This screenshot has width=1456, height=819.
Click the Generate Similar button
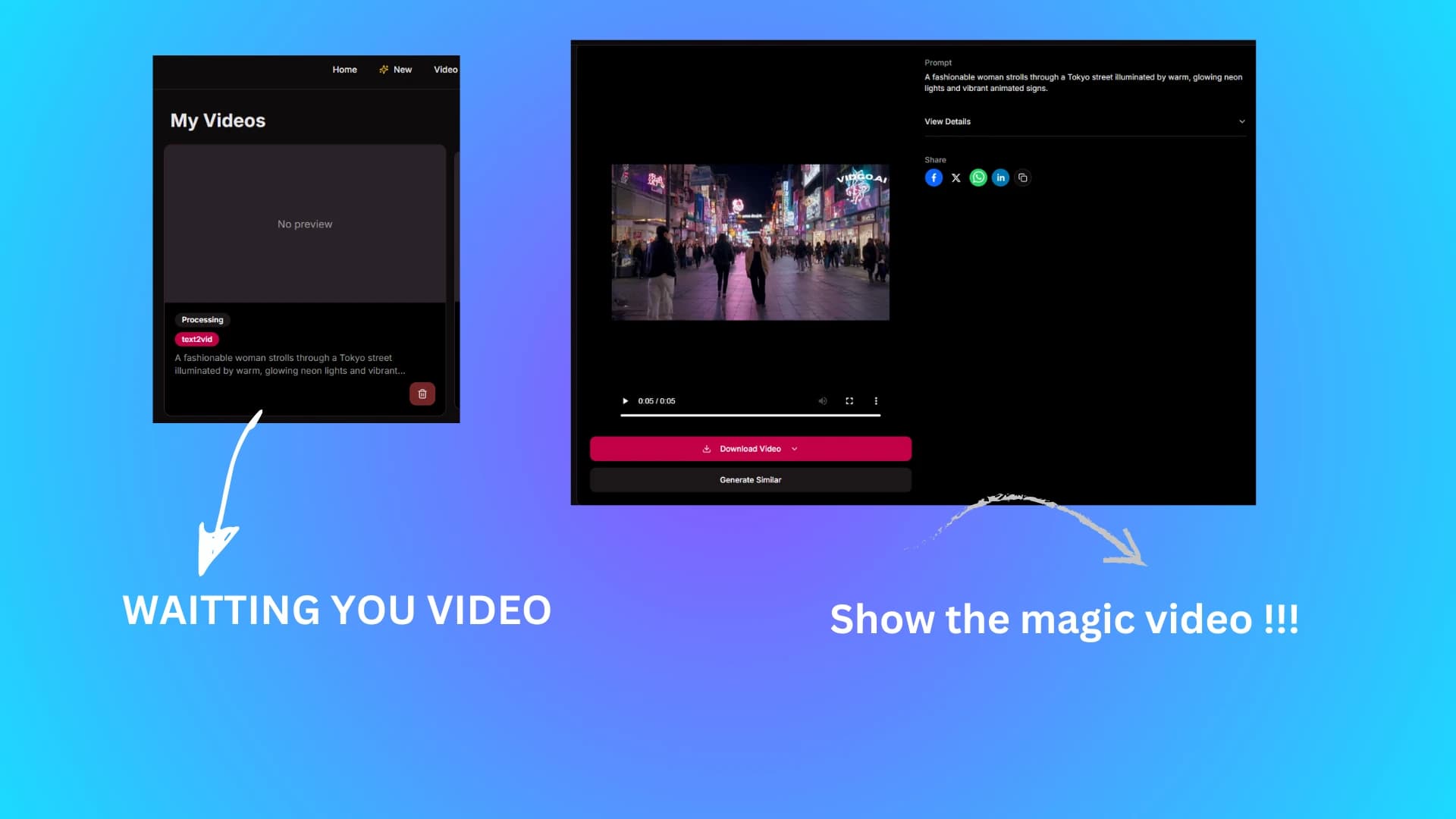(x=750, y=479)
